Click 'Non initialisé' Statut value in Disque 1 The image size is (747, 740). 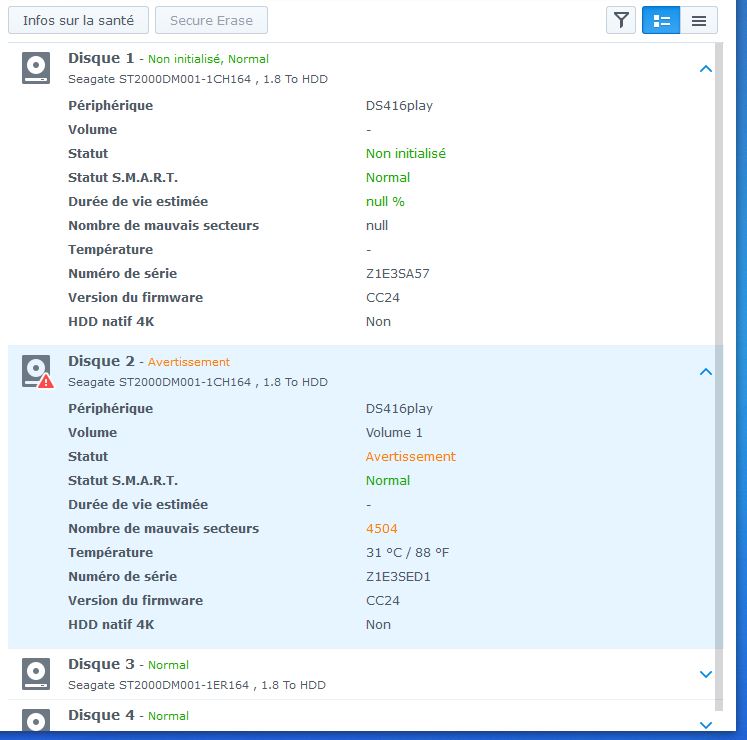tap(405, 153)
